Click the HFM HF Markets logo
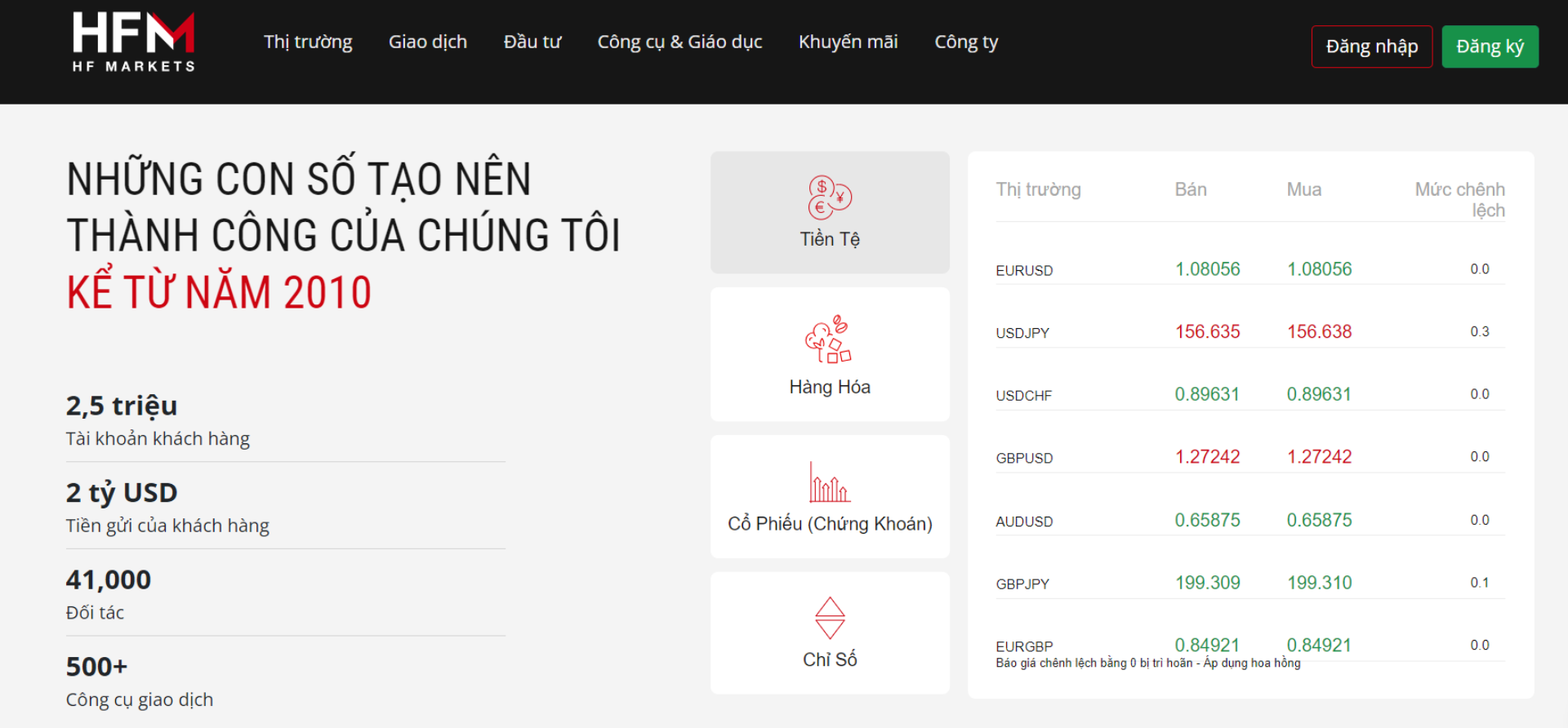Viewport: 1568px width, 728px height. pos(133,42)
